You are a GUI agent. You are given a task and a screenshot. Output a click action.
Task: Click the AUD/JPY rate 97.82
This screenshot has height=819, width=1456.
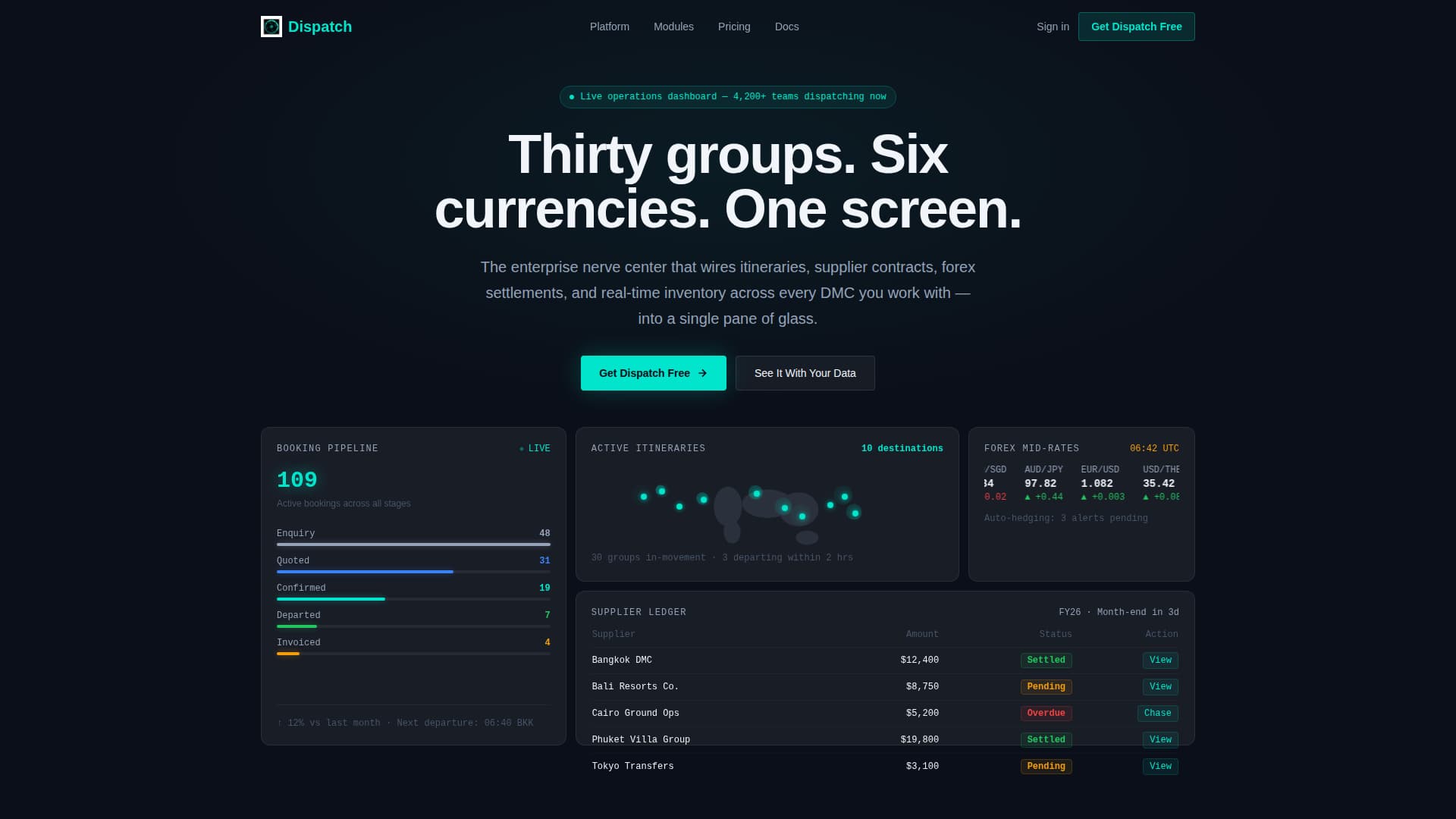(1040, 483)
